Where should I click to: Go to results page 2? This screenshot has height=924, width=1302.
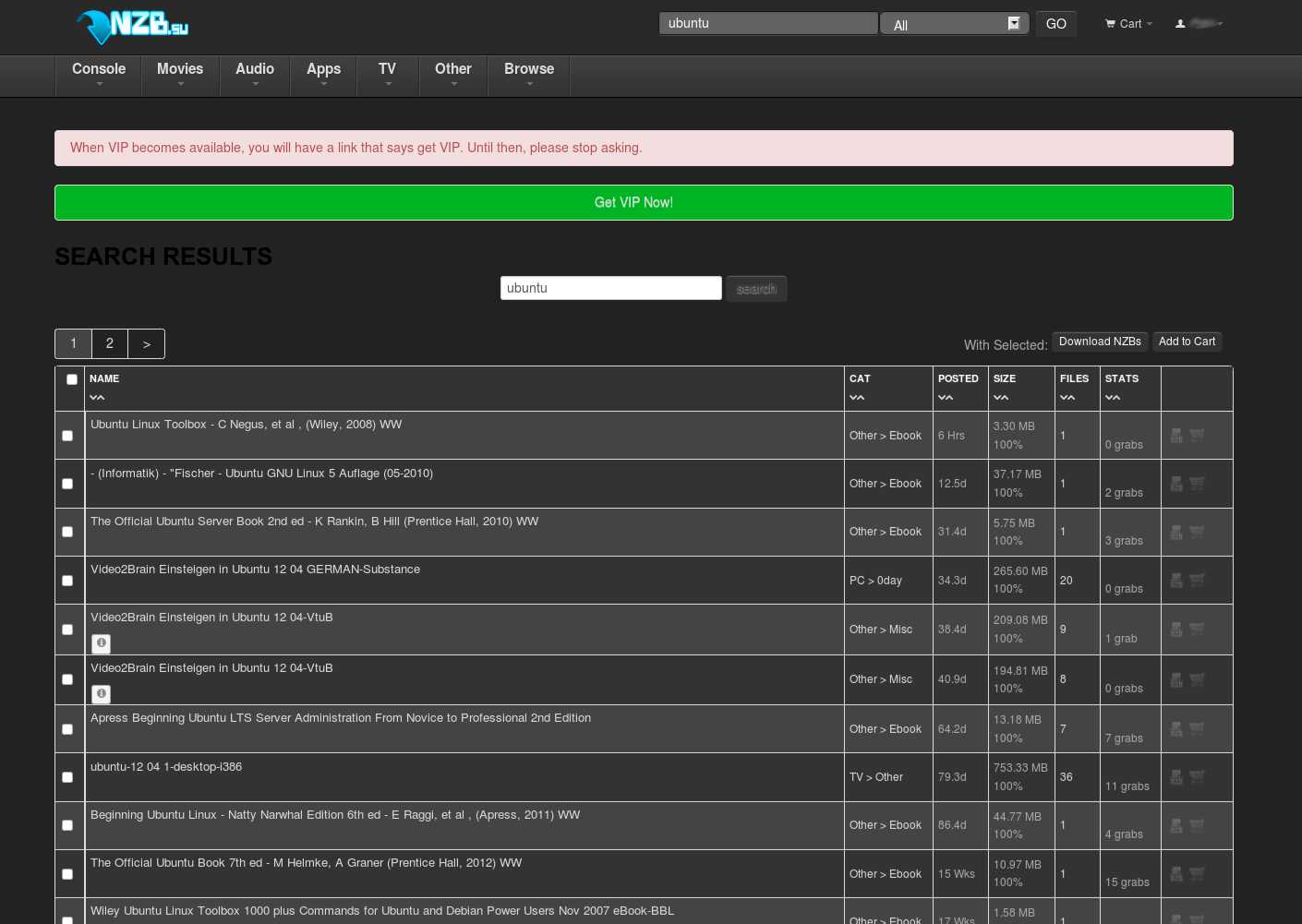pos(110,343)
